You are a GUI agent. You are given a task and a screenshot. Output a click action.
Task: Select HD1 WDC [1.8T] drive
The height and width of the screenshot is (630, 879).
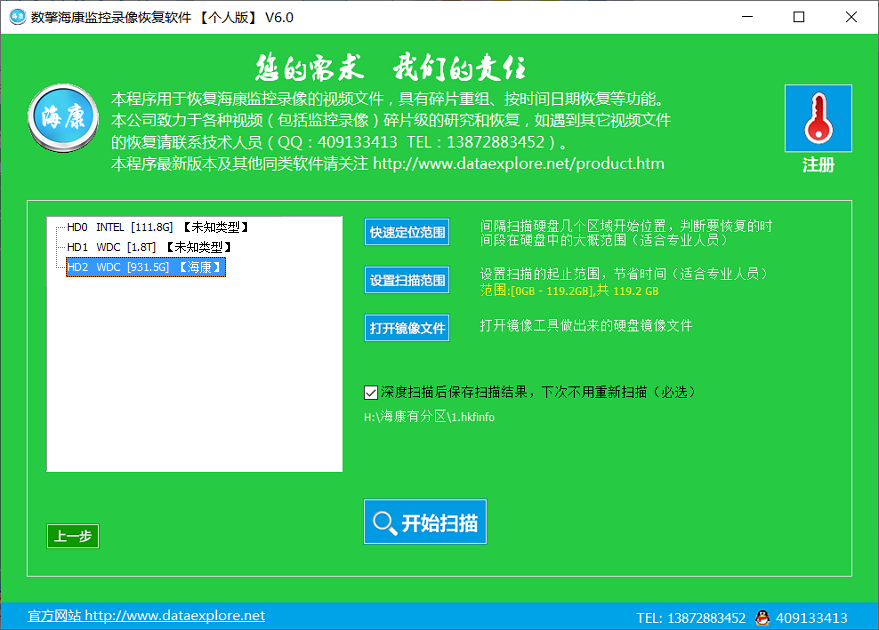(x=149, y=247)
